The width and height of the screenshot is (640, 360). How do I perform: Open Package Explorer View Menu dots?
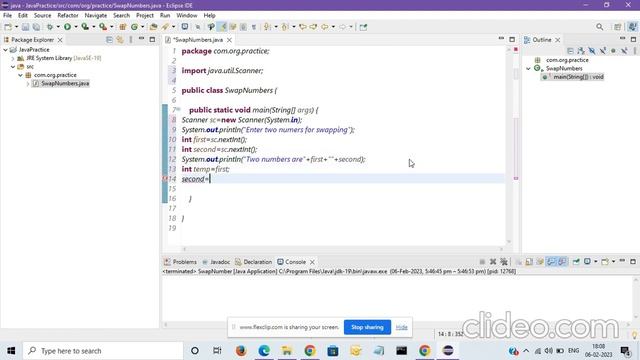[x=131, y=40]
